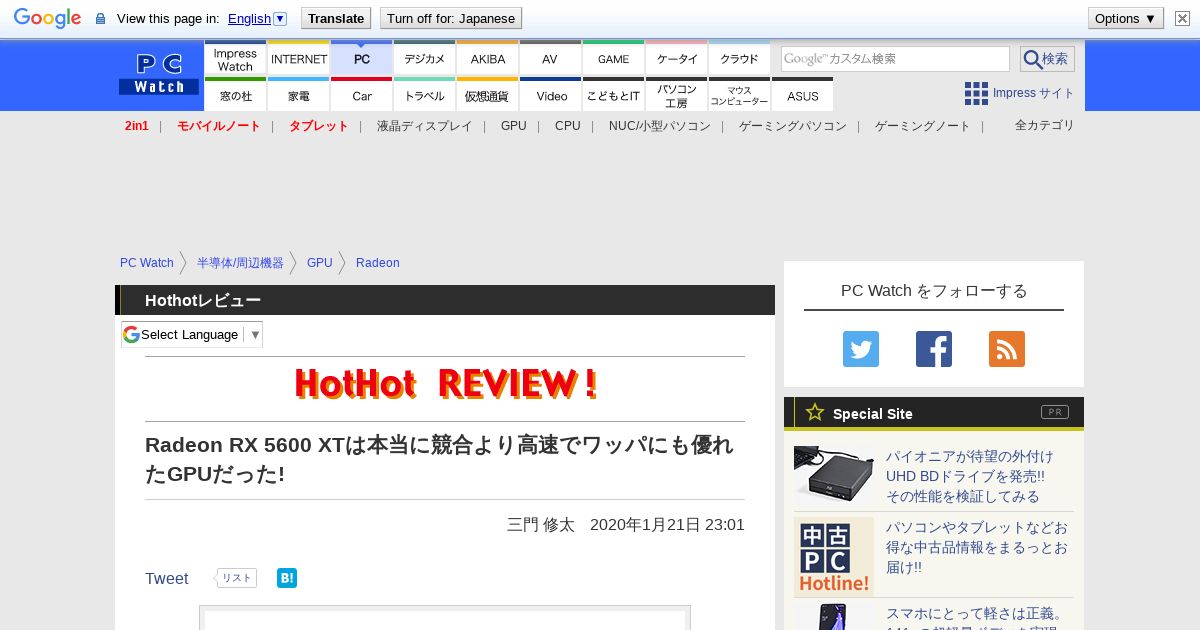Image resolution: width=1200 pixels, height=630 pixels.
Task: Open the ASUS tab
Action: click(x=802, y=95)
